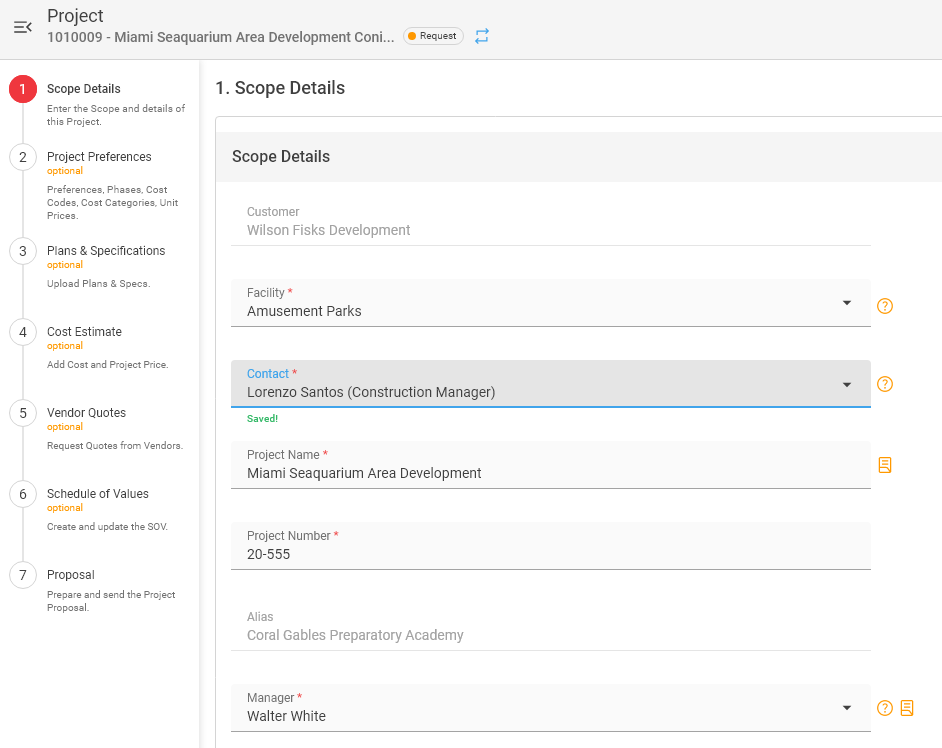
Task: Jump to the Proposal step
Action: click(x=70, y=575)
